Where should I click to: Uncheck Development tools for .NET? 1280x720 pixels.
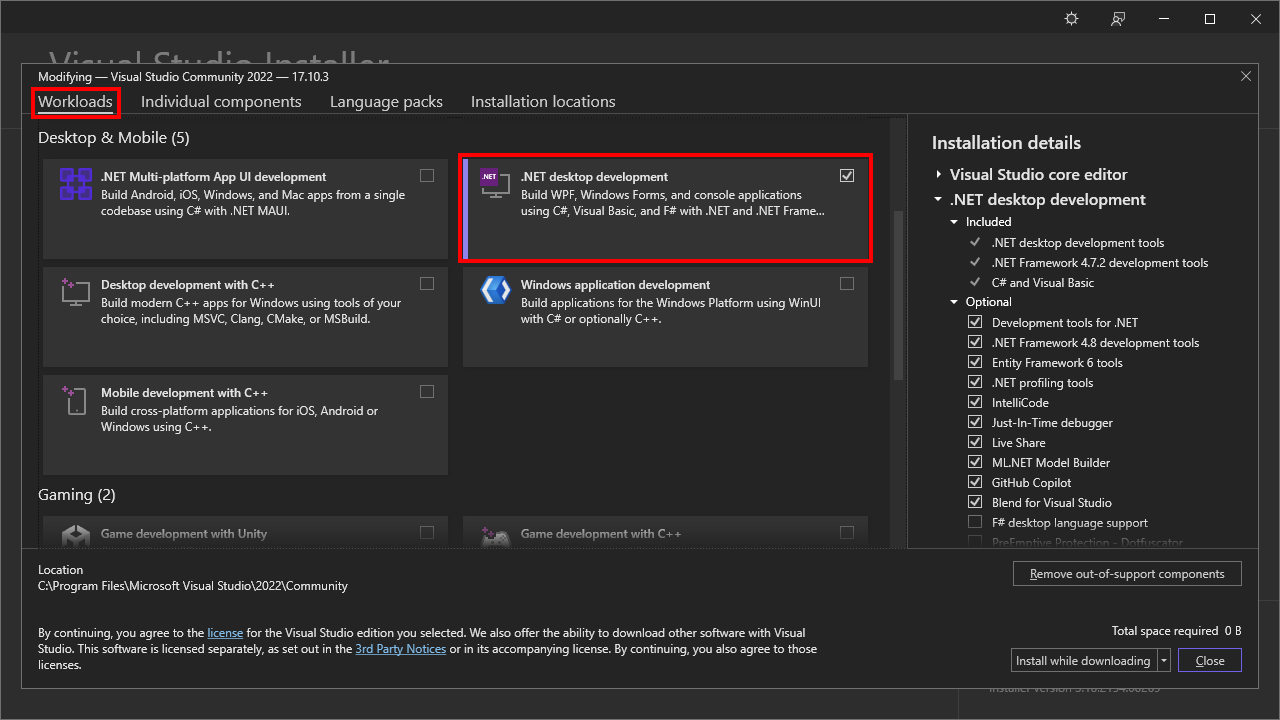(x=975, y=322)
